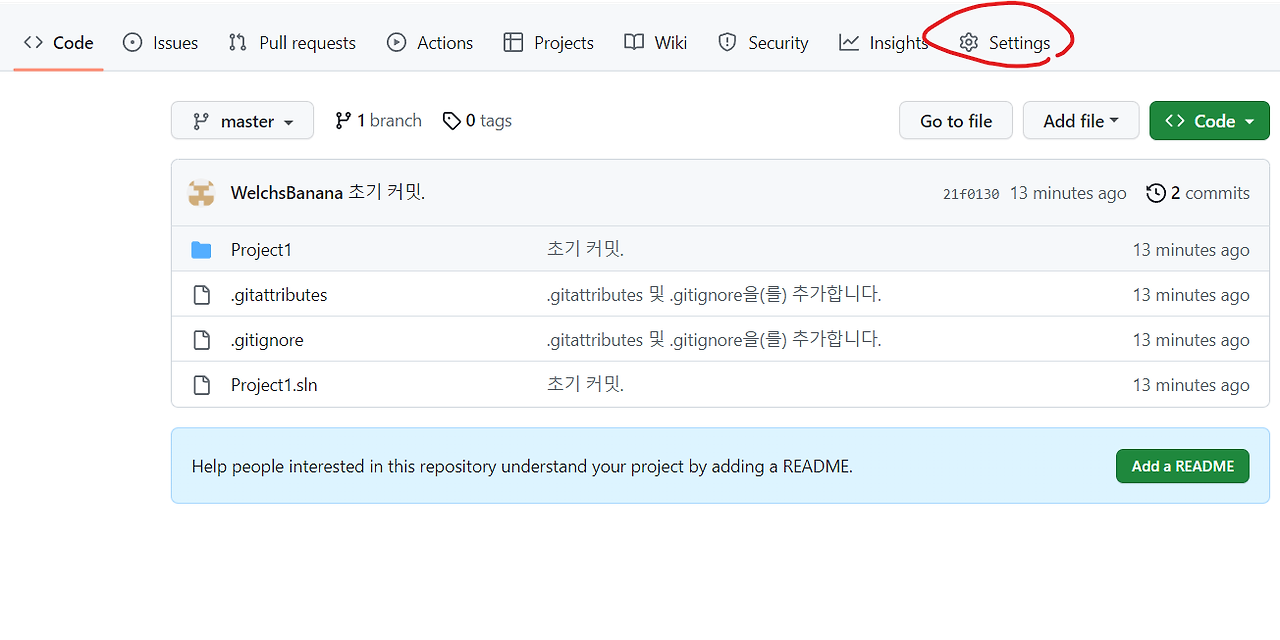Click 13 minutes ago in Project1 folder row
Screen dimensions: 1280x640
tap(1191, 250)
